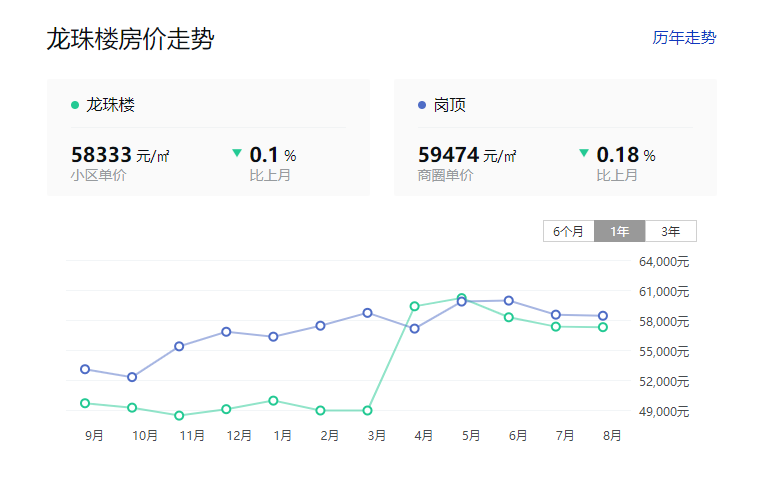Viewport: 775px width, 488px height.
Task: Click the 58,000元 axis label
Action: click(x=664, y=322)
